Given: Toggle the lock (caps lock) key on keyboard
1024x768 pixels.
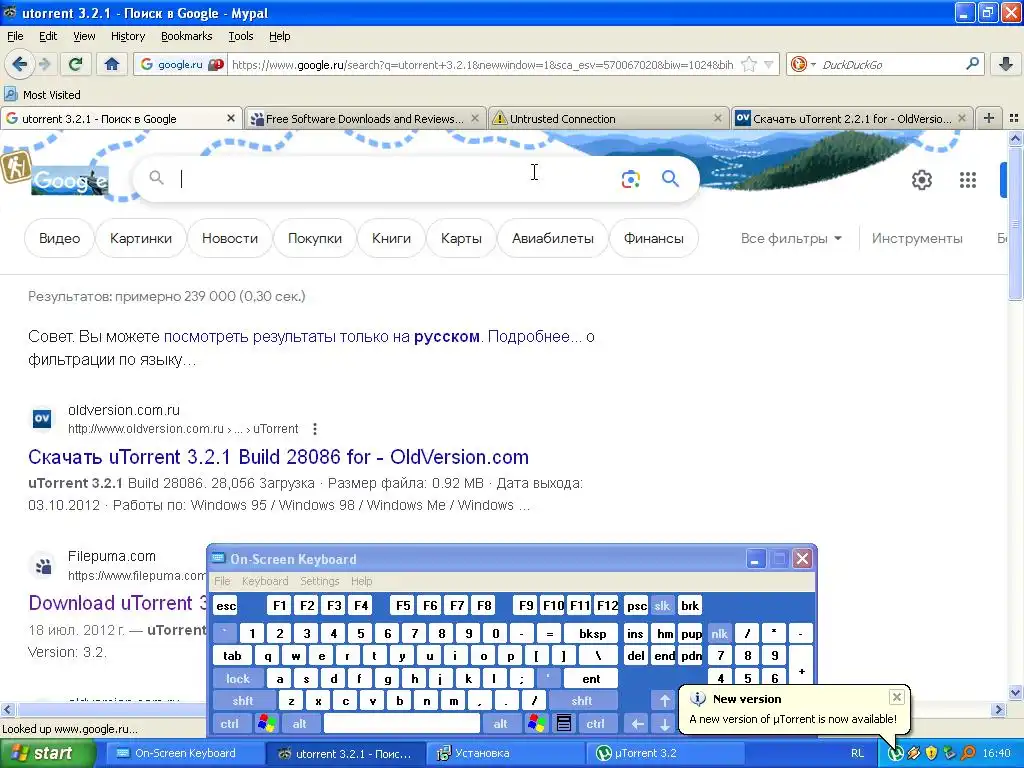Looking at the screenshot, I should [238, 679].
